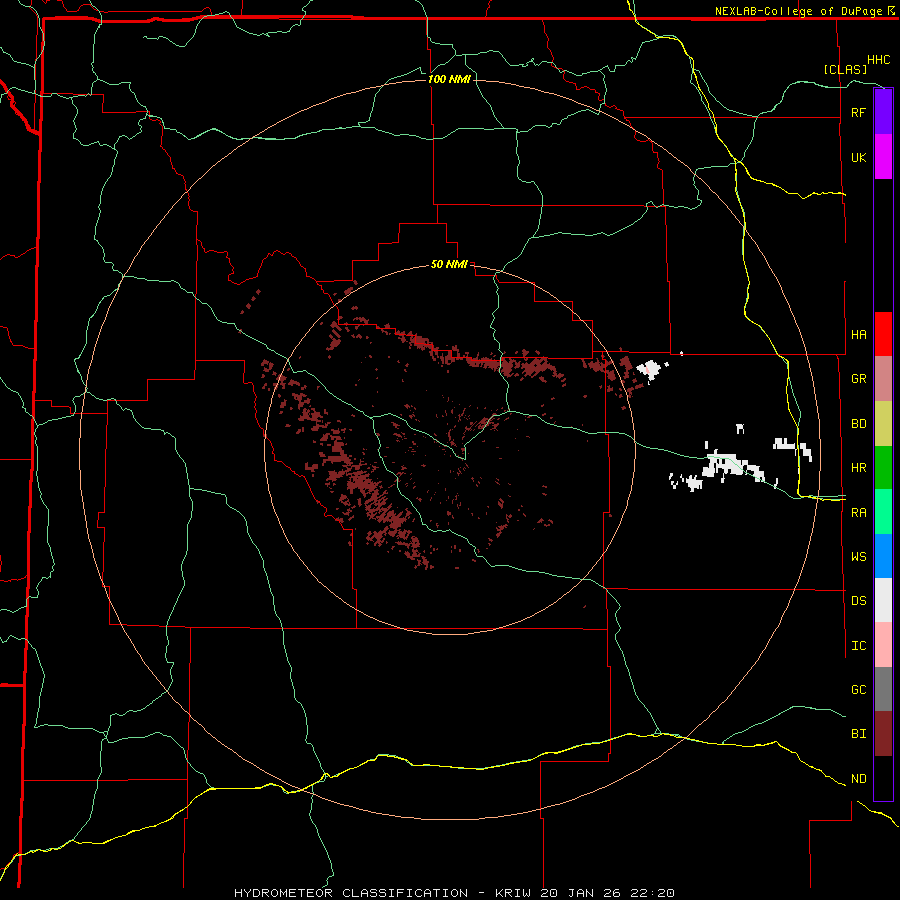Click the IC pink legend swatch
This screenshot has width=900, height=900.
883,645
